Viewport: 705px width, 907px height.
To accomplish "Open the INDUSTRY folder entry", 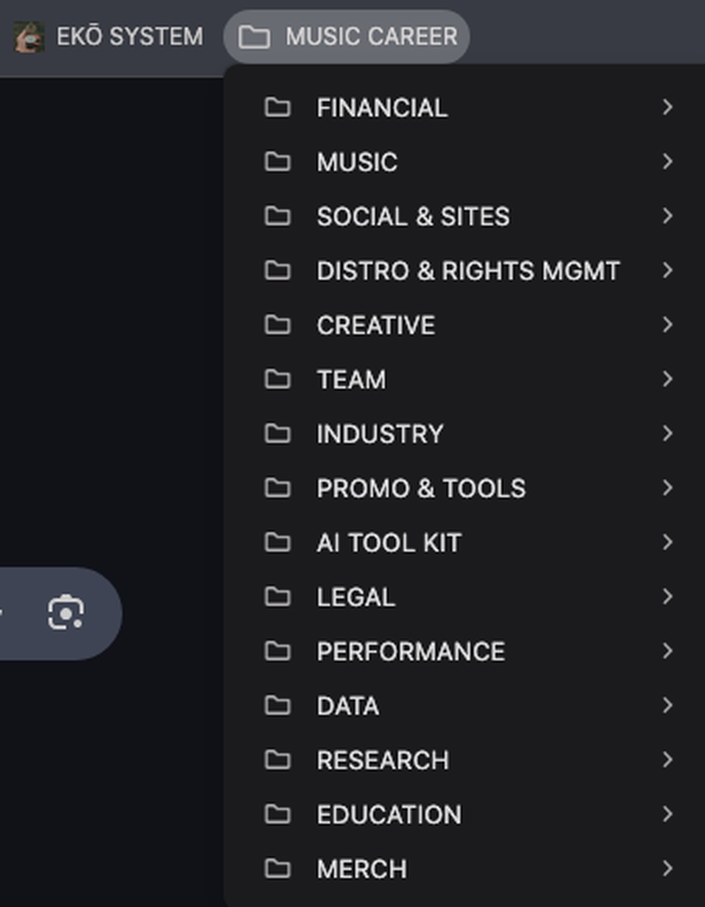I will (465, 433).
